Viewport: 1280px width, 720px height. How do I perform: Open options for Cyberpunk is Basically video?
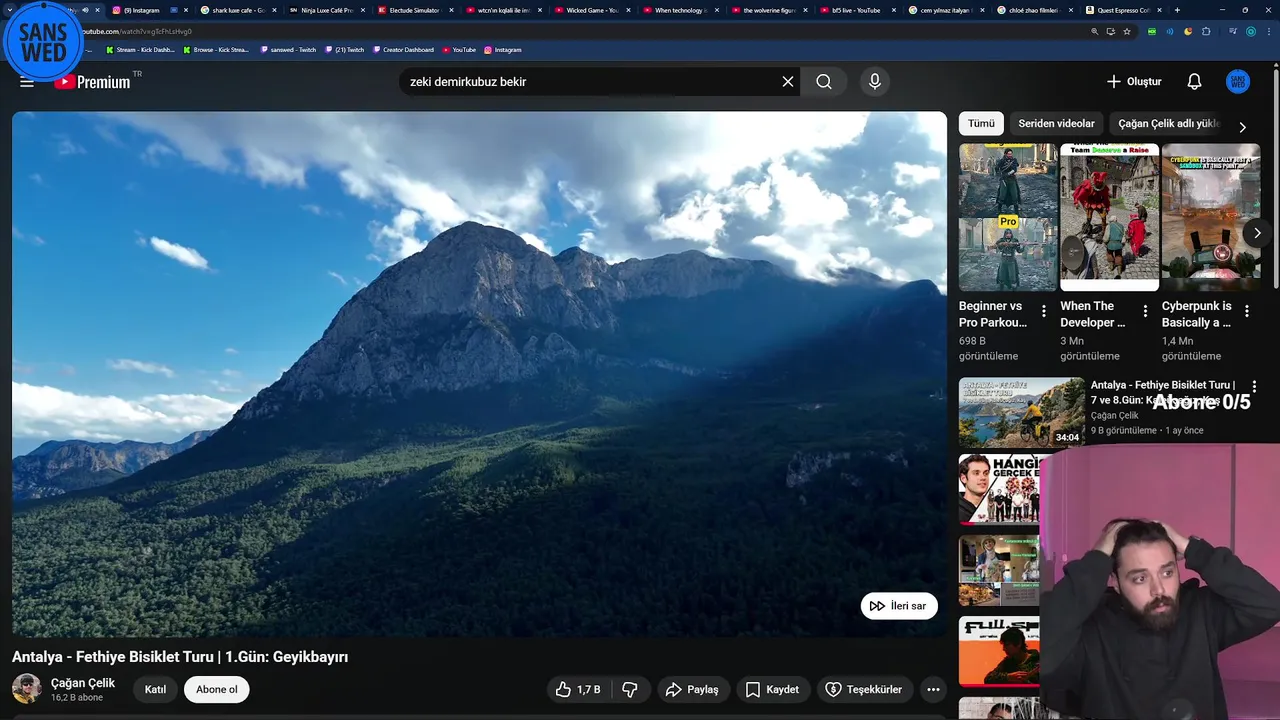tap(1246, 312)
